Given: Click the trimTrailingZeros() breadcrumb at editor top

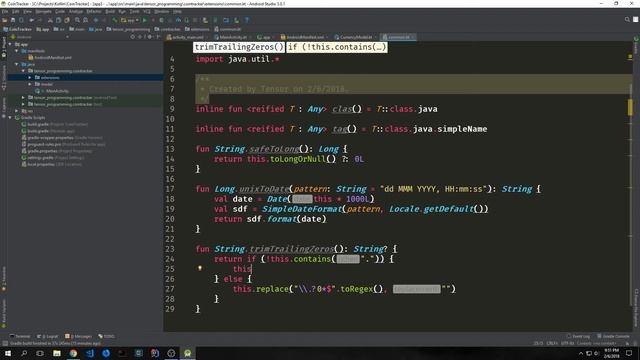Looking at the screenshot, I should 239,47.
